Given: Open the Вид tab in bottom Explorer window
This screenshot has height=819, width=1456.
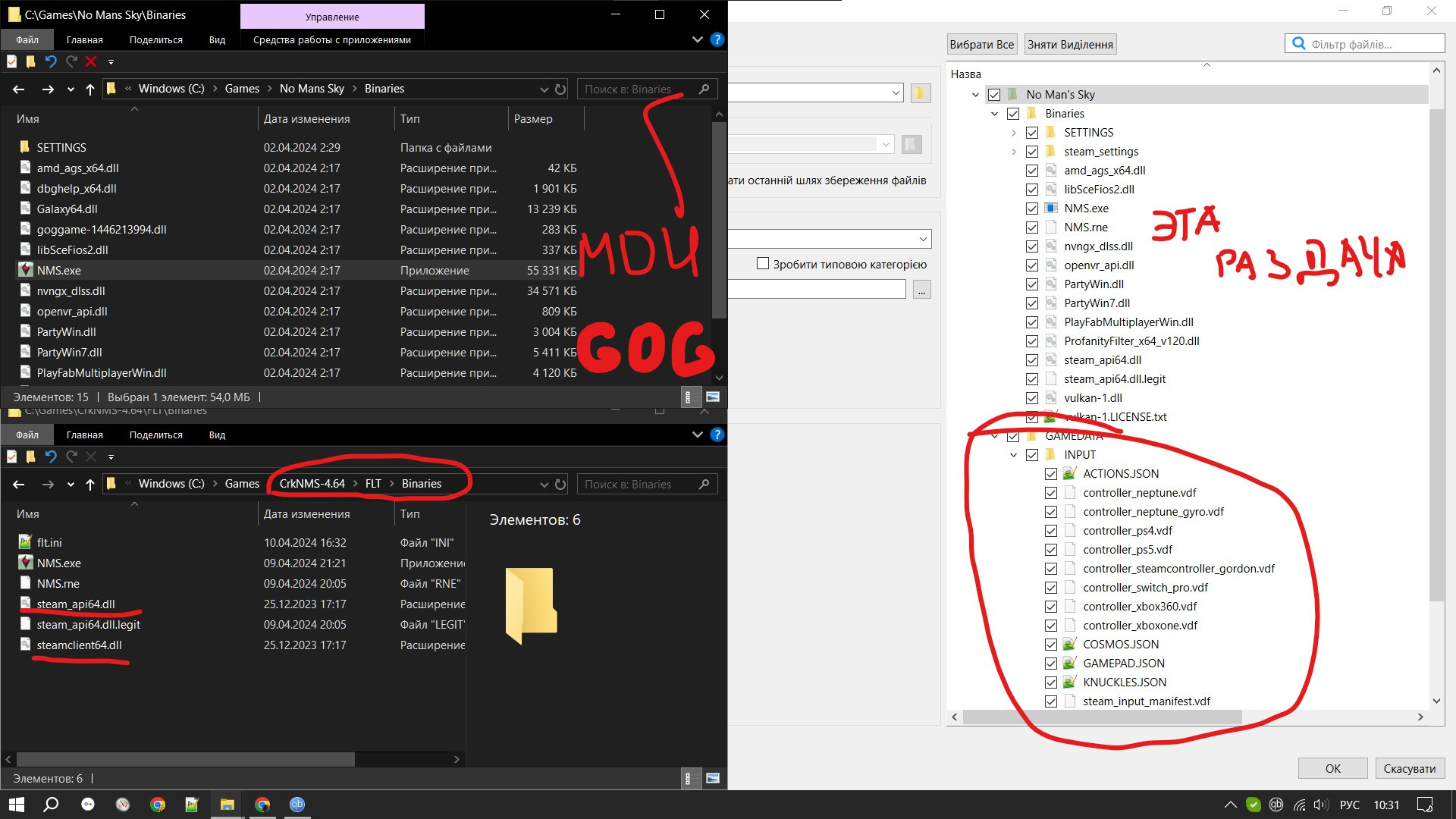Looking at the screenshot, I should [217, 435].
